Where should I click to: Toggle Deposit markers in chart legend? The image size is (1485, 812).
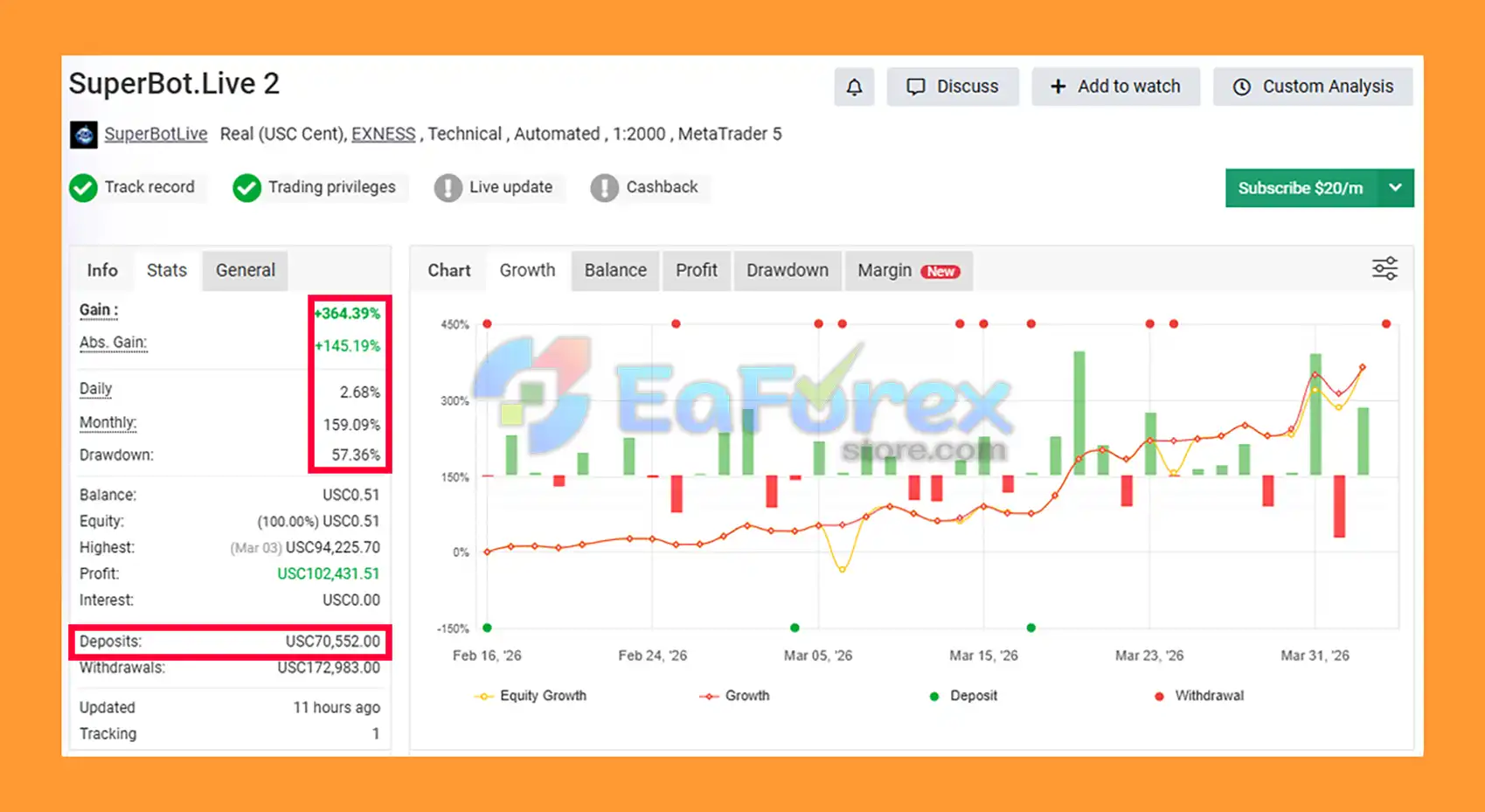pos(963,696)
